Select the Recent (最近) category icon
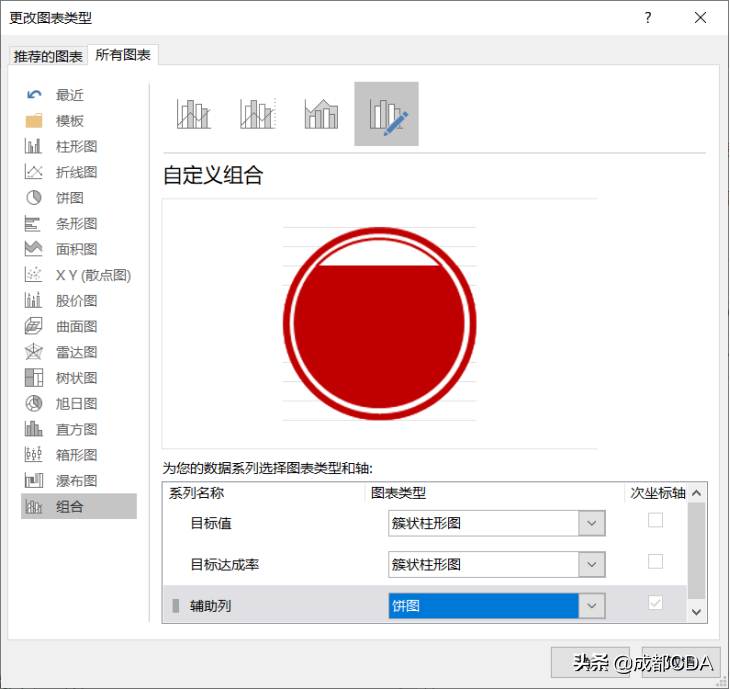This screenshot has width=730, height=689. pos(34,95)
